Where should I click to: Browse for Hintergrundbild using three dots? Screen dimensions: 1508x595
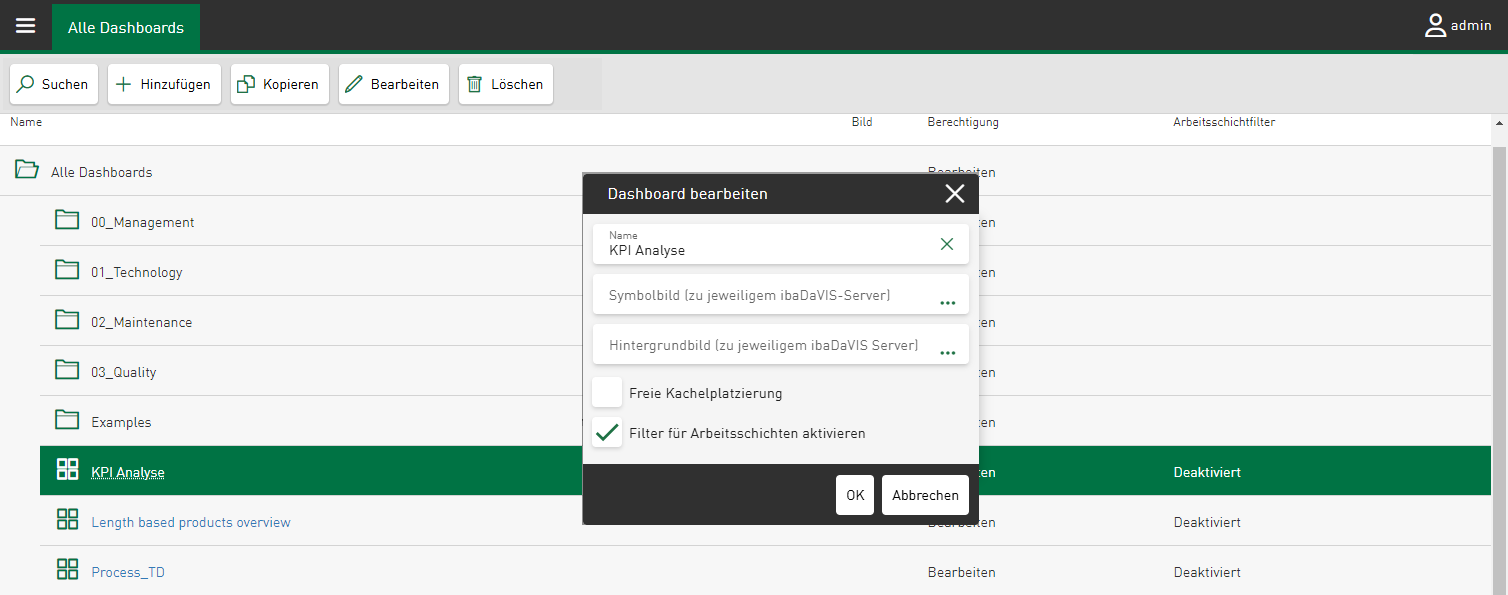point(947,352)
